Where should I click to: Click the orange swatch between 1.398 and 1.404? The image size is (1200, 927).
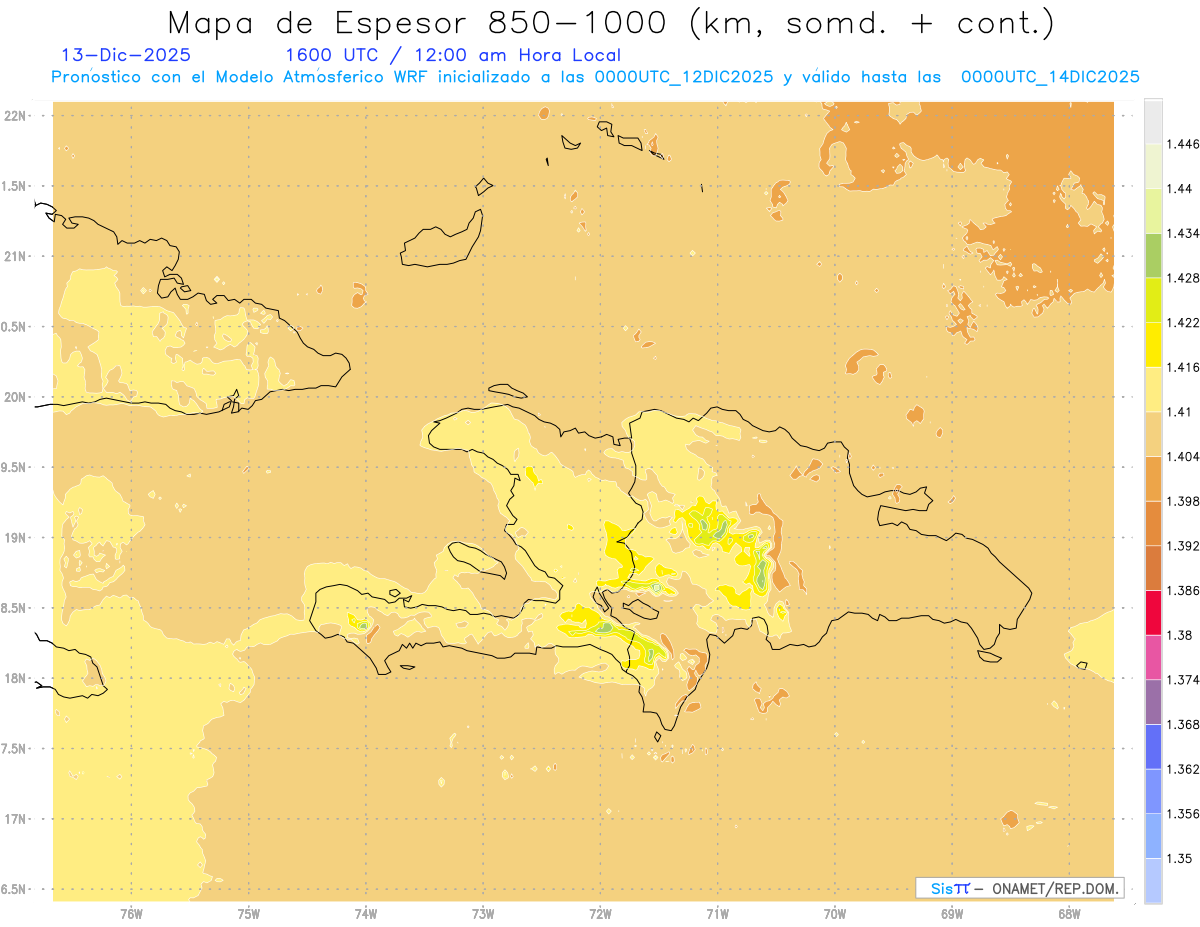1153,478
